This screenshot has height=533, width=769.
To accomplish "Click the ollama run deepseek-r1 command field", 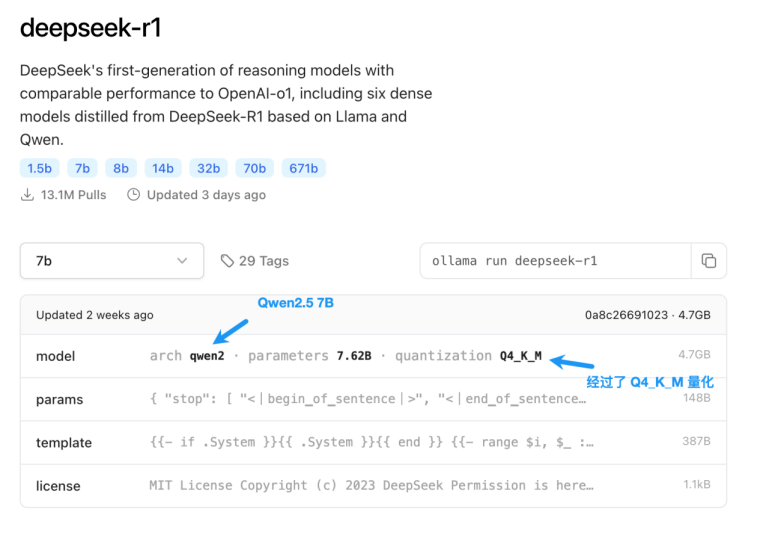I will pos(556,261).
